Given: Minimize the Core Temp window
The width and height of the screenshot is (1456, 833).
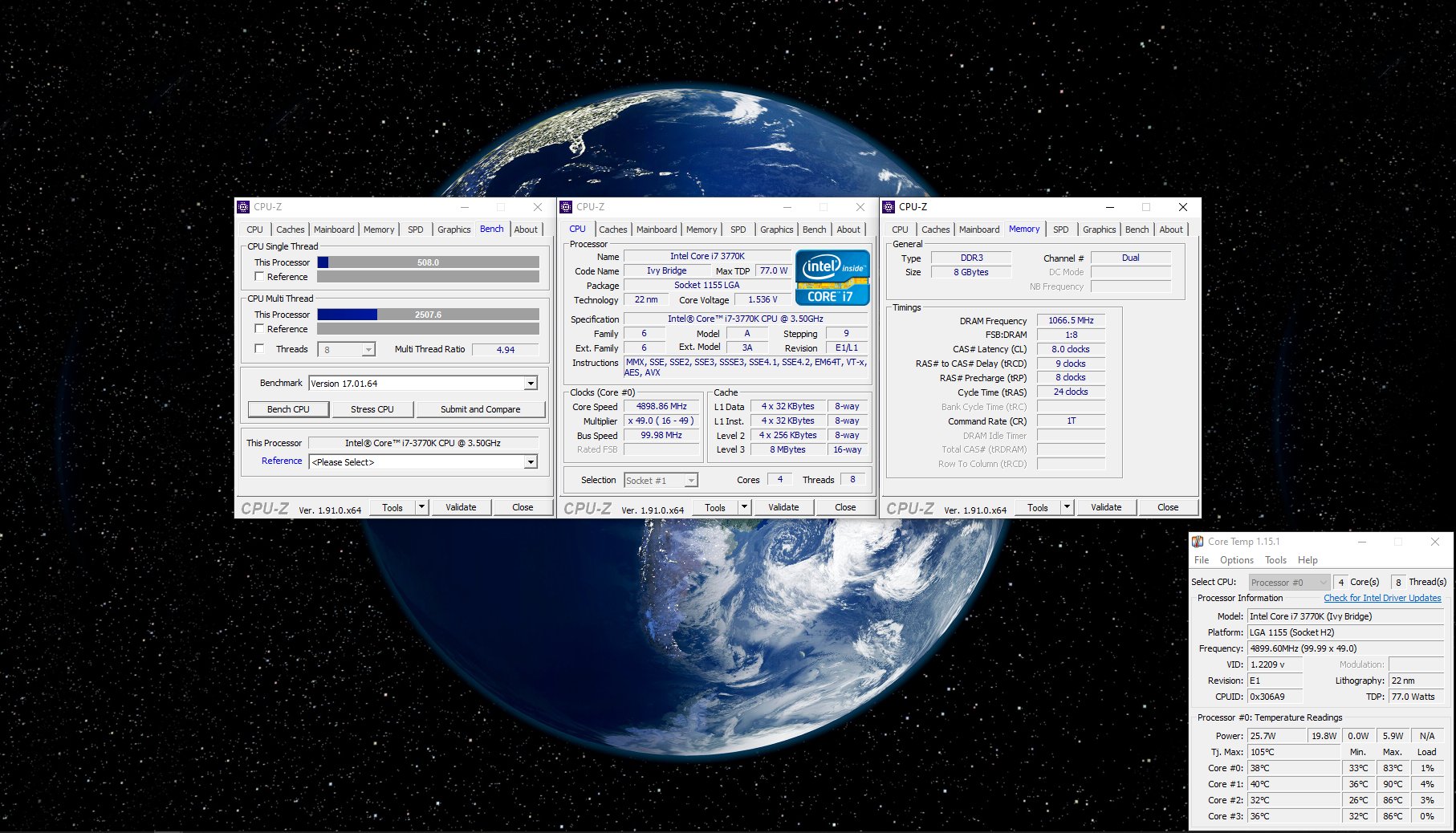Looking at the screenshot, I should click(x=1362, y=542).
